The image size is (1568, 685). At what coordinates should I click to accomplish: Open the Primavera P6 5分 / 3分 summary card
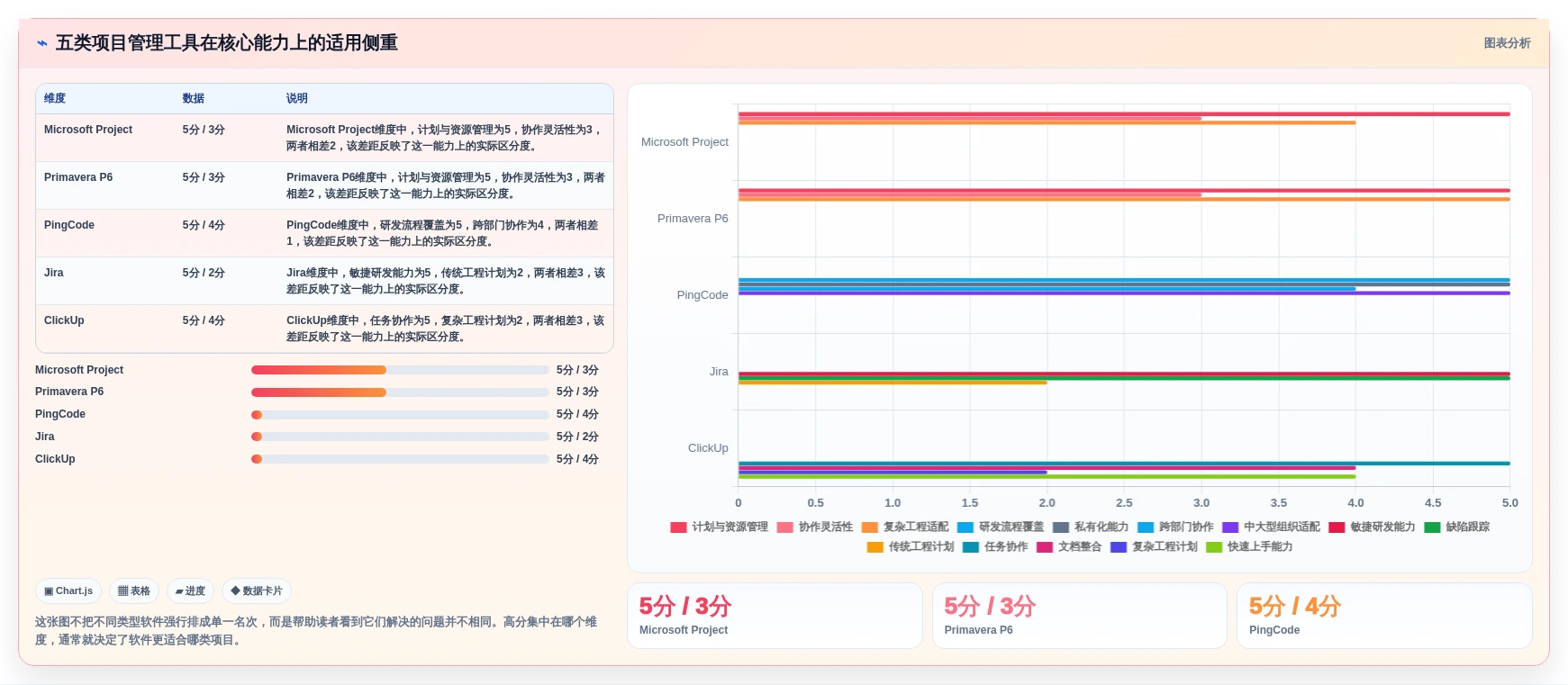point(1079,616)
